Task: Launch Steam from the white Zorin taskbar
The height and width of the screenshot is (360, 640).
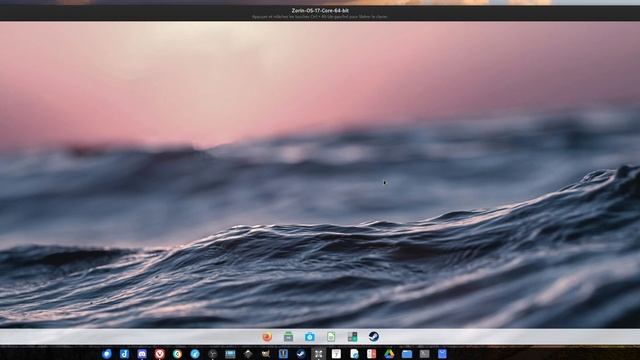Action: (x=373, y=337)
